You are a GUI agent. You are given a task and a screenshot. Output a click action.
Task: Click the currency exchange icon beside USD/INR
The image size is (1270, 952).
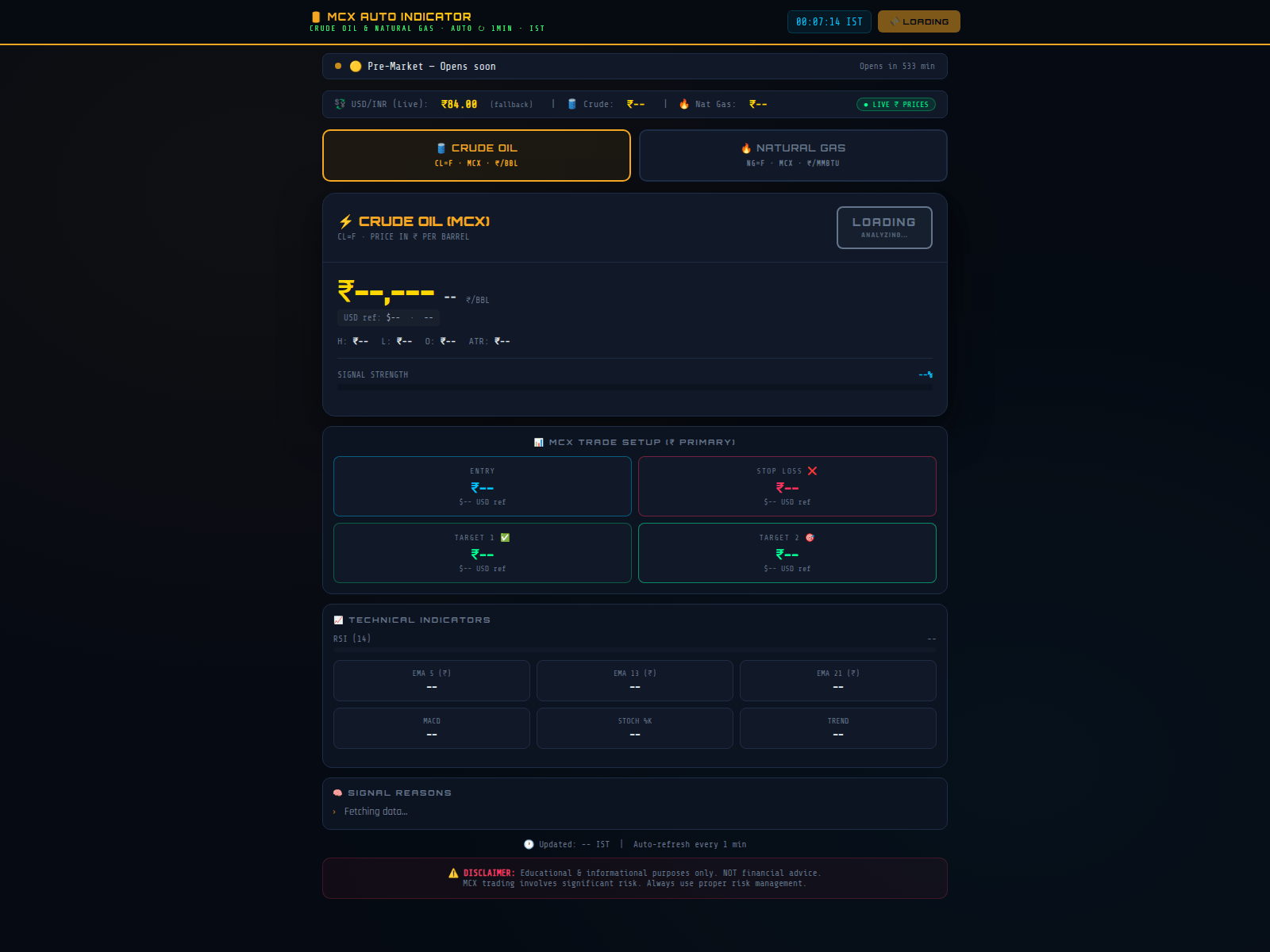tap(337, 104)
